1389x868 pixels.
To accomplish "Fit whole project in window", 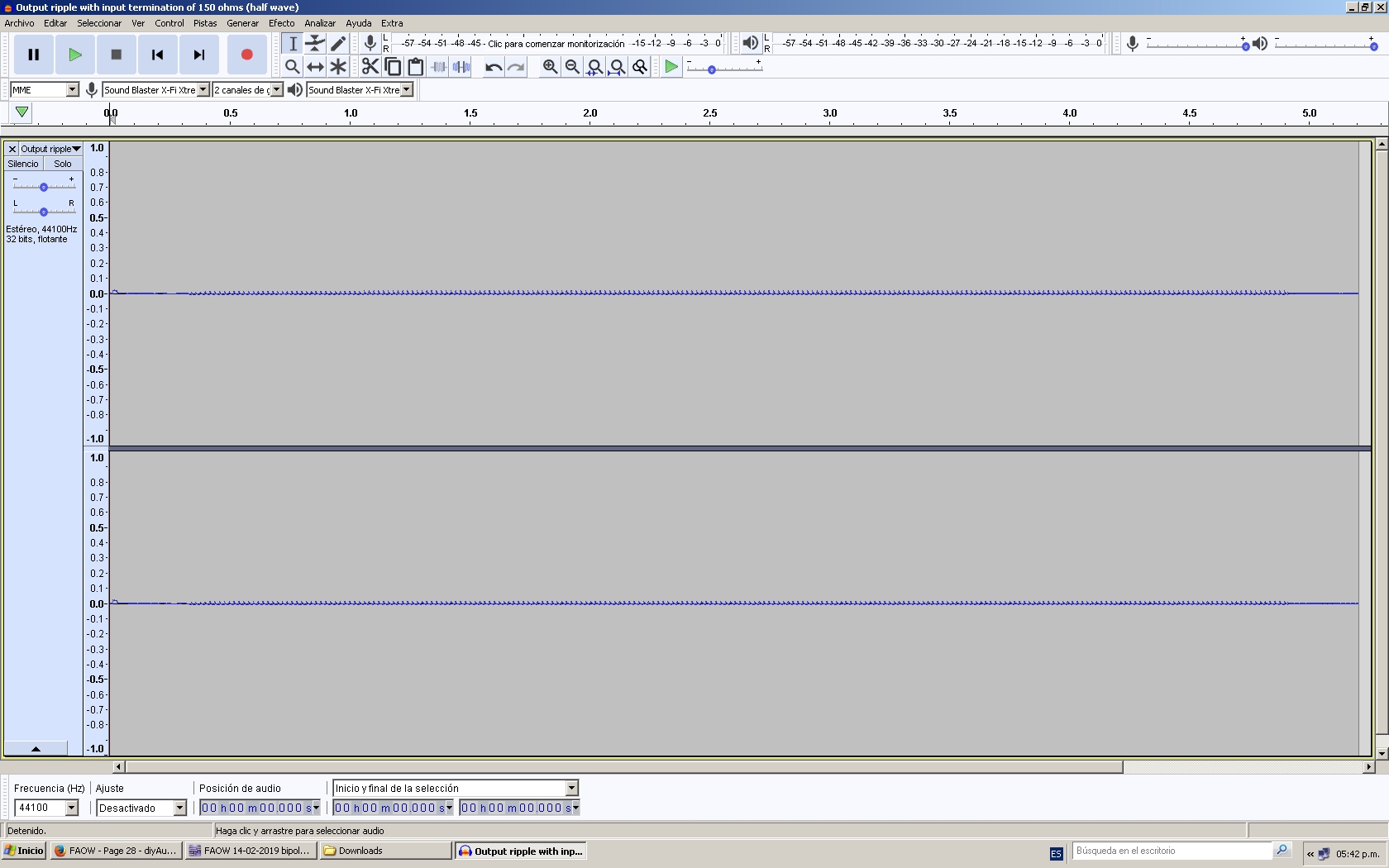I will [617, 66].
